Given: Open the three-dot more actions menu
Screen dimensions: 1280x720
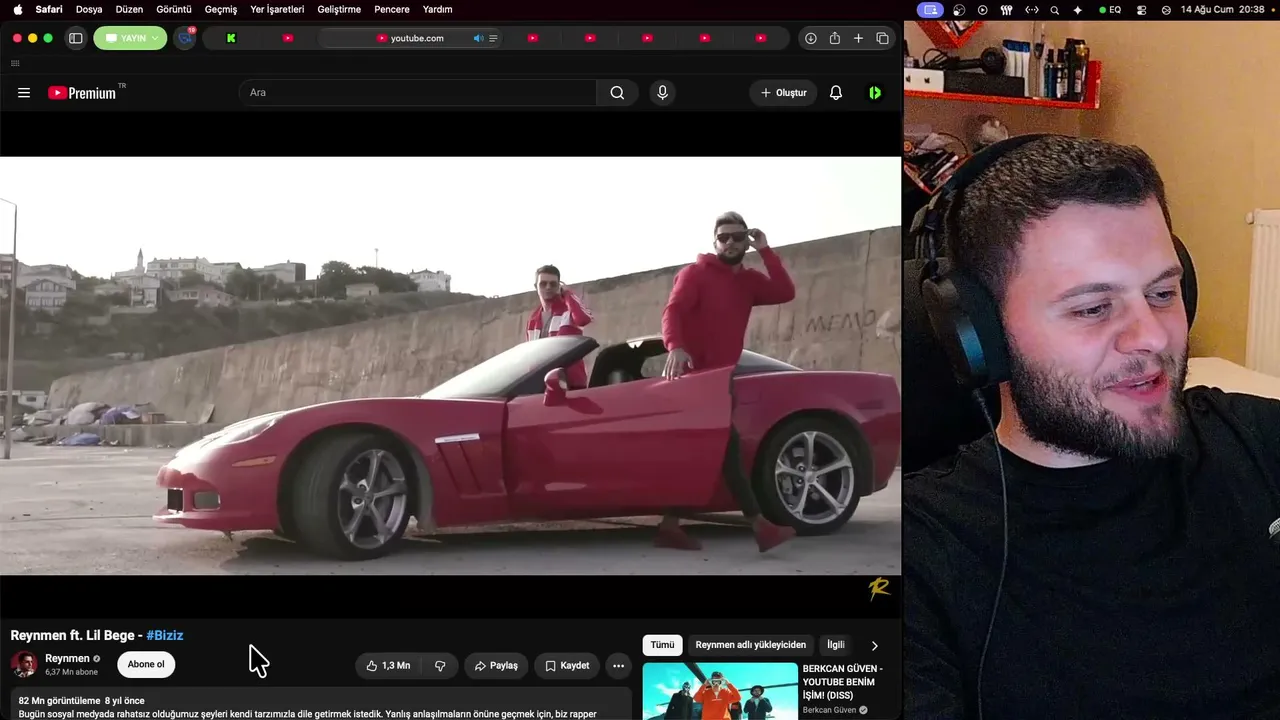Looking at the screenshot, I should point(618,666).
